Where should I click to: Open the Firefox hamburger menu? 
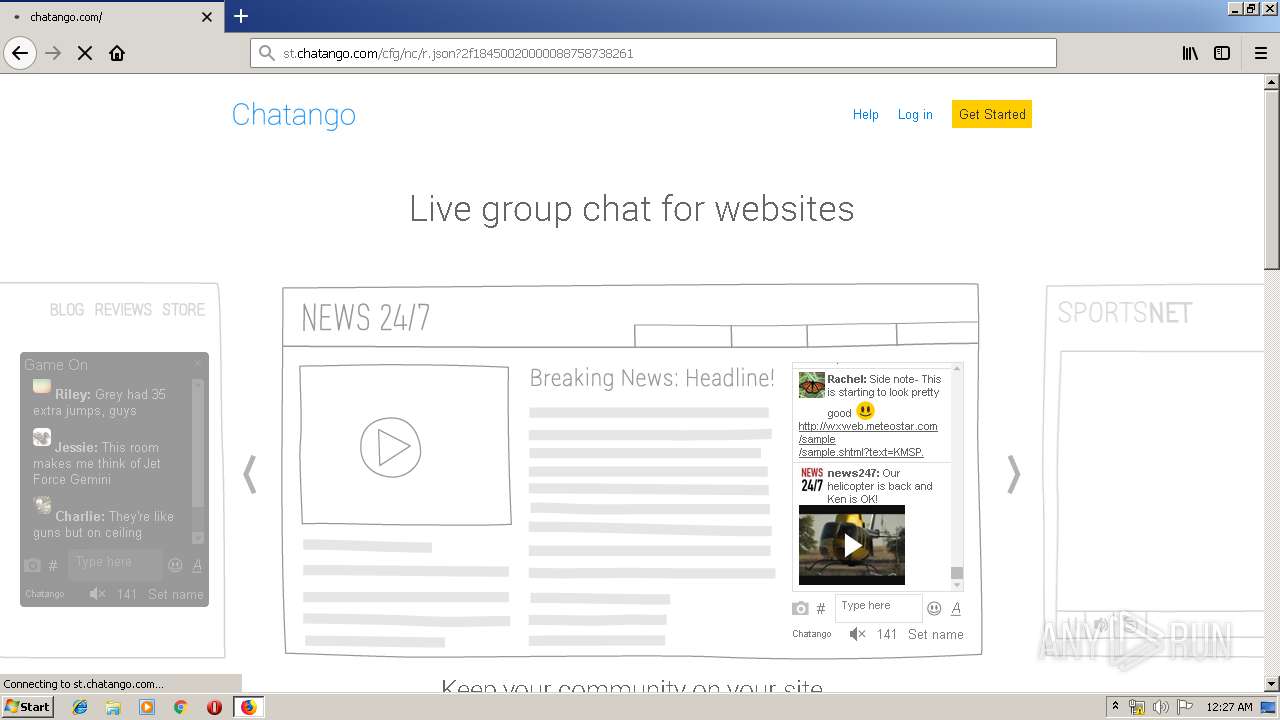tap(1260, 53)
